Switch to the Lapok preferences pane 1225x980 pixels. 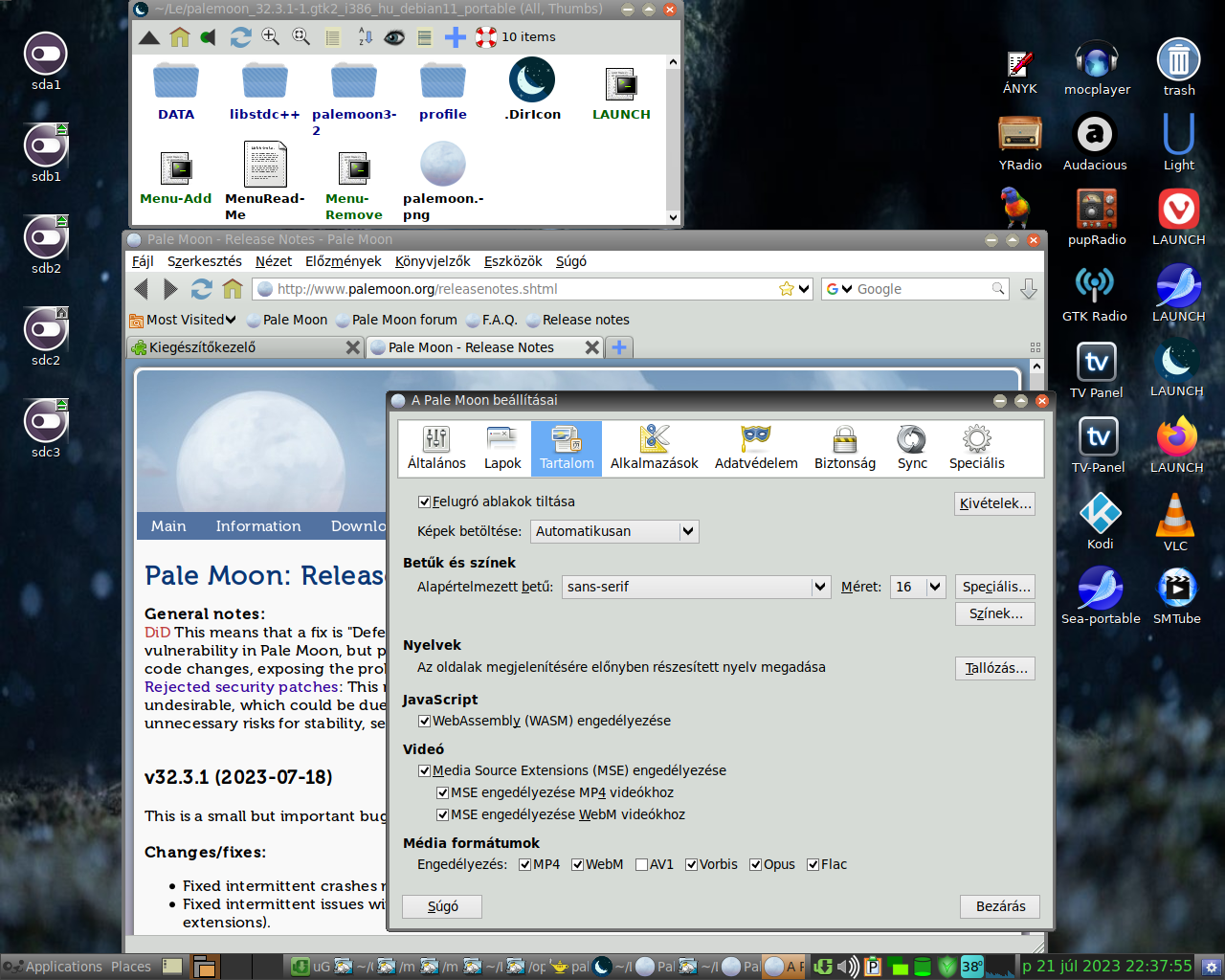tap(502, 448)
